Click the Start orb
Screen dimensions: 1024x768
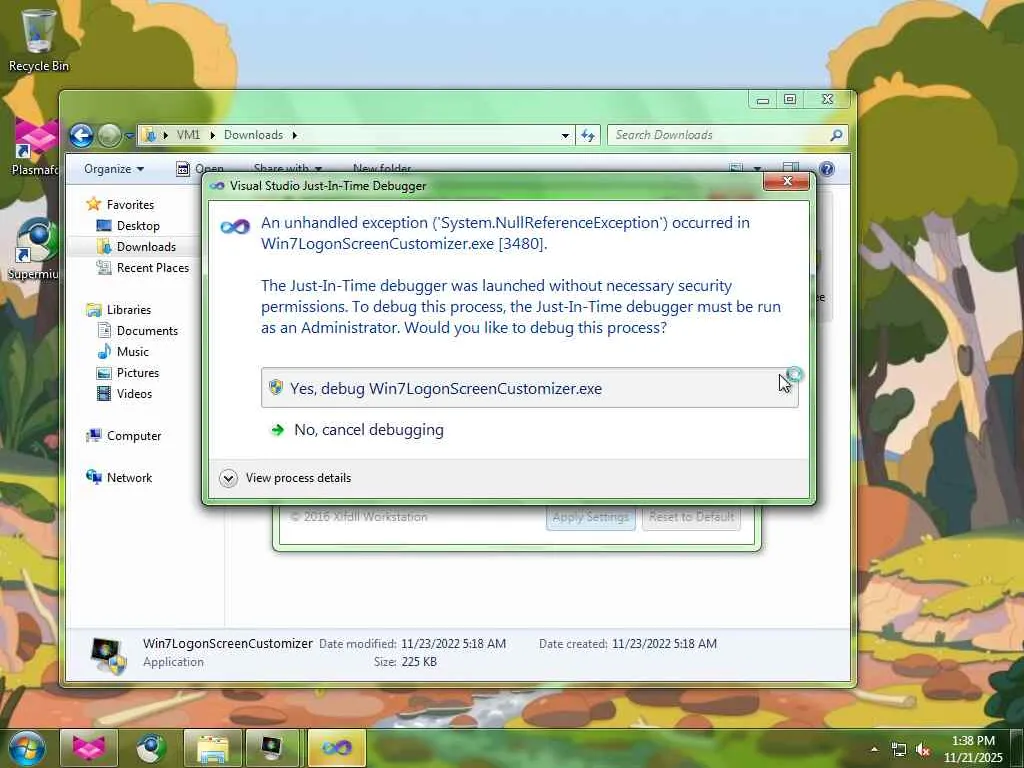[x=27, y=748]
